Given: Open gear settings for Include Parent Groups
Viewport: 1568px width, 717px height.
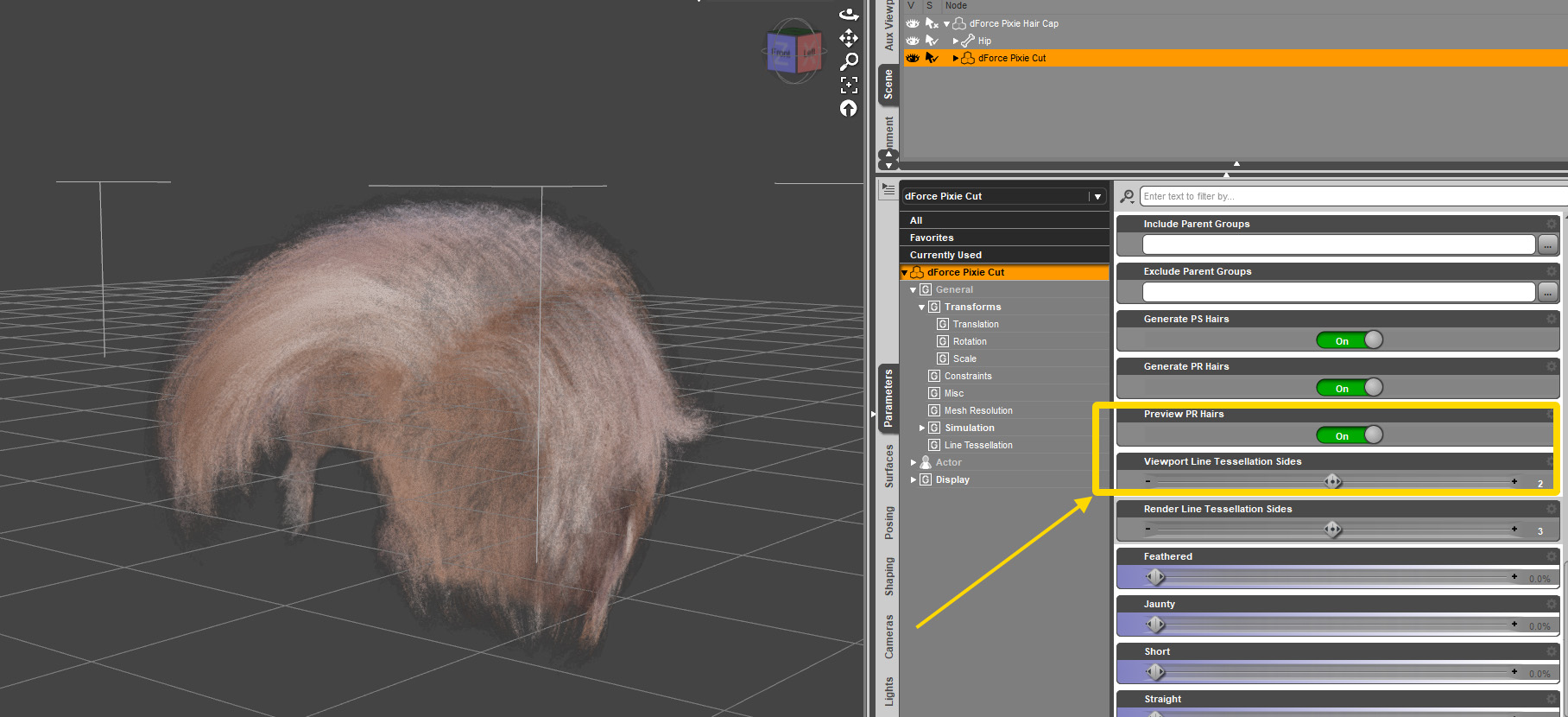Looking at the screenshot, I should point(1552,224).
